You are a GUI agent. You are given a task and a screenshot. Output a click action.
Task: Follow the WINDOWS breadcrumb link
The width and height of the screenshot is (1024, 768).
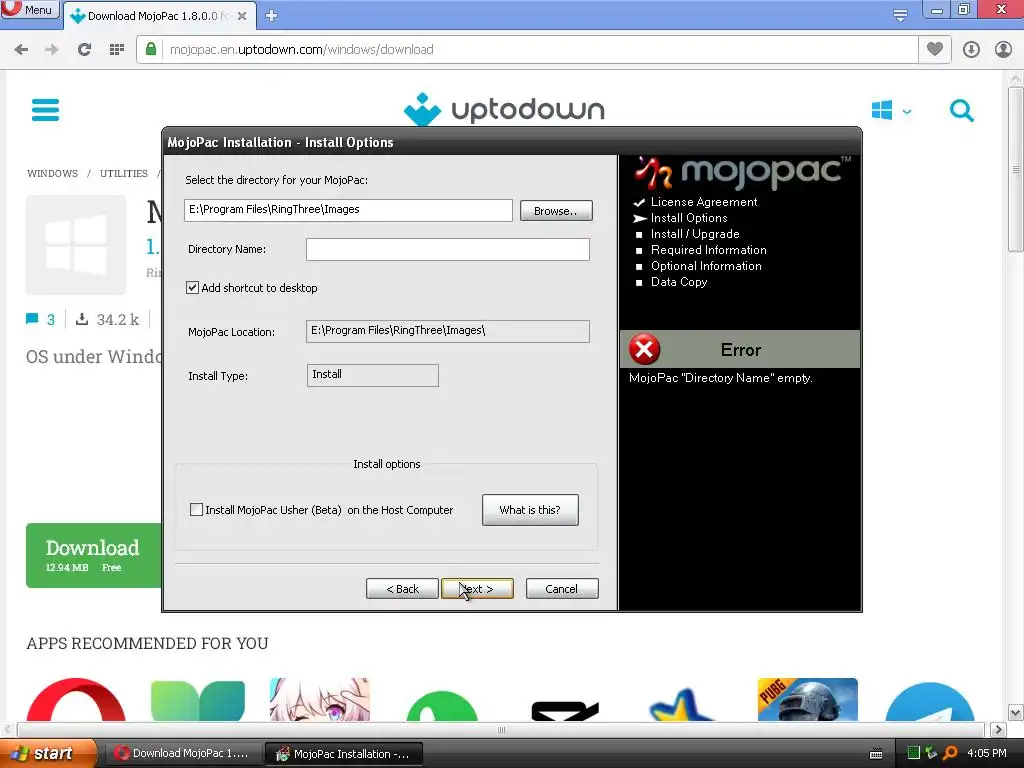click(52, 174)
